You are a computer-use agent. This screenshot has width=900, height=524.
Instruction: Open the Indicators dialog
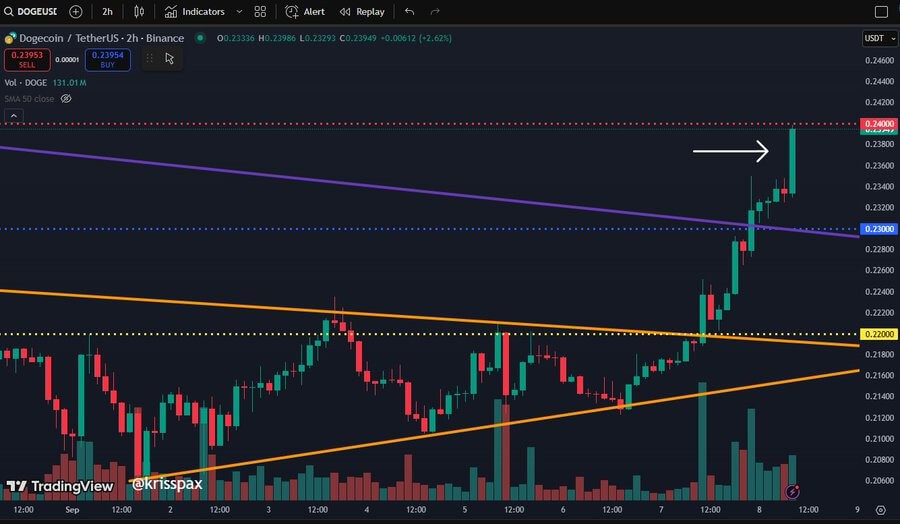(x=195, y=11)
